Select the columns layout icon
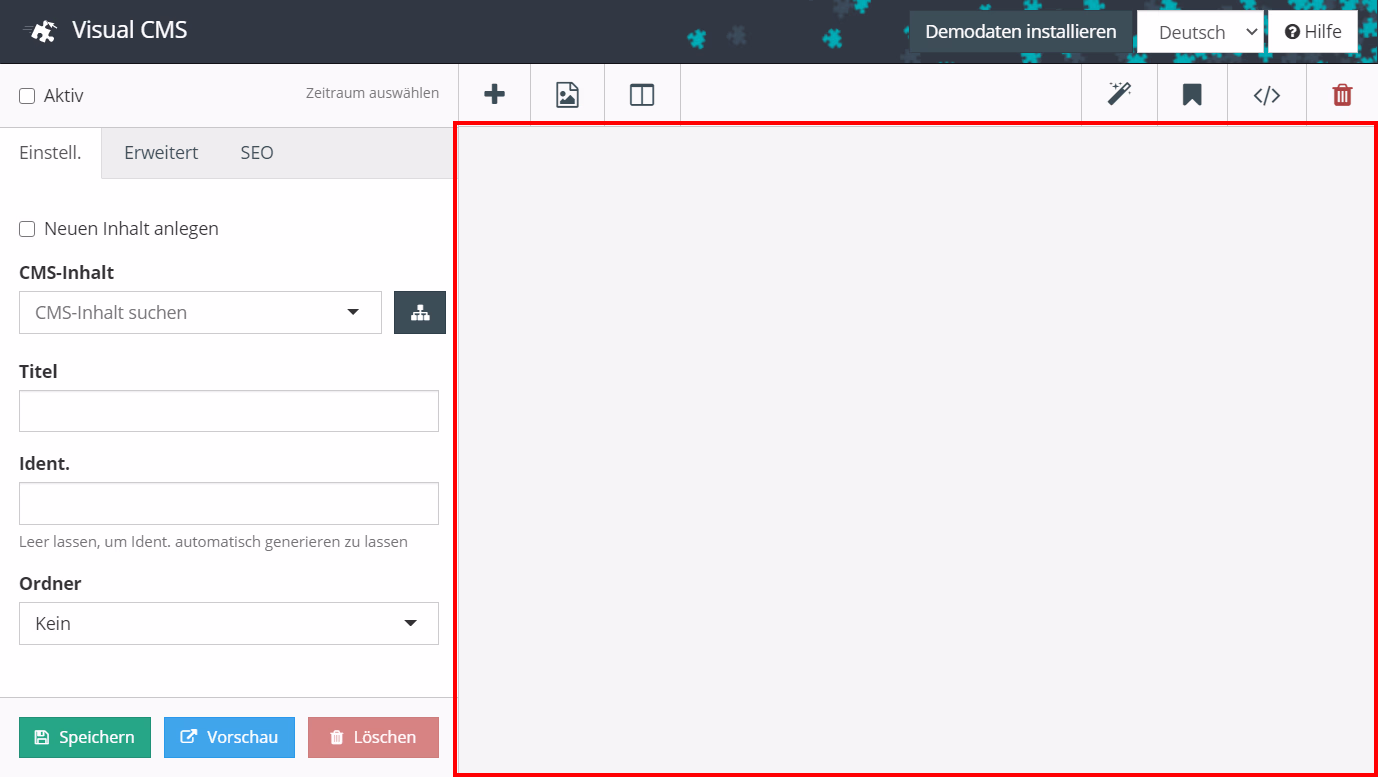1378x777 pixels. pyautogui.click(x=642, y=95)
